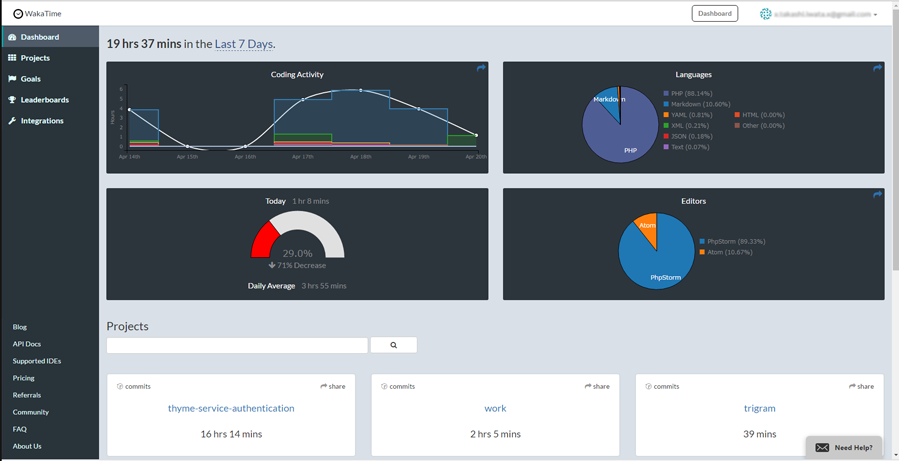Go to Goals in the sidebar
899x461 pixels.
tap(50, 79)
